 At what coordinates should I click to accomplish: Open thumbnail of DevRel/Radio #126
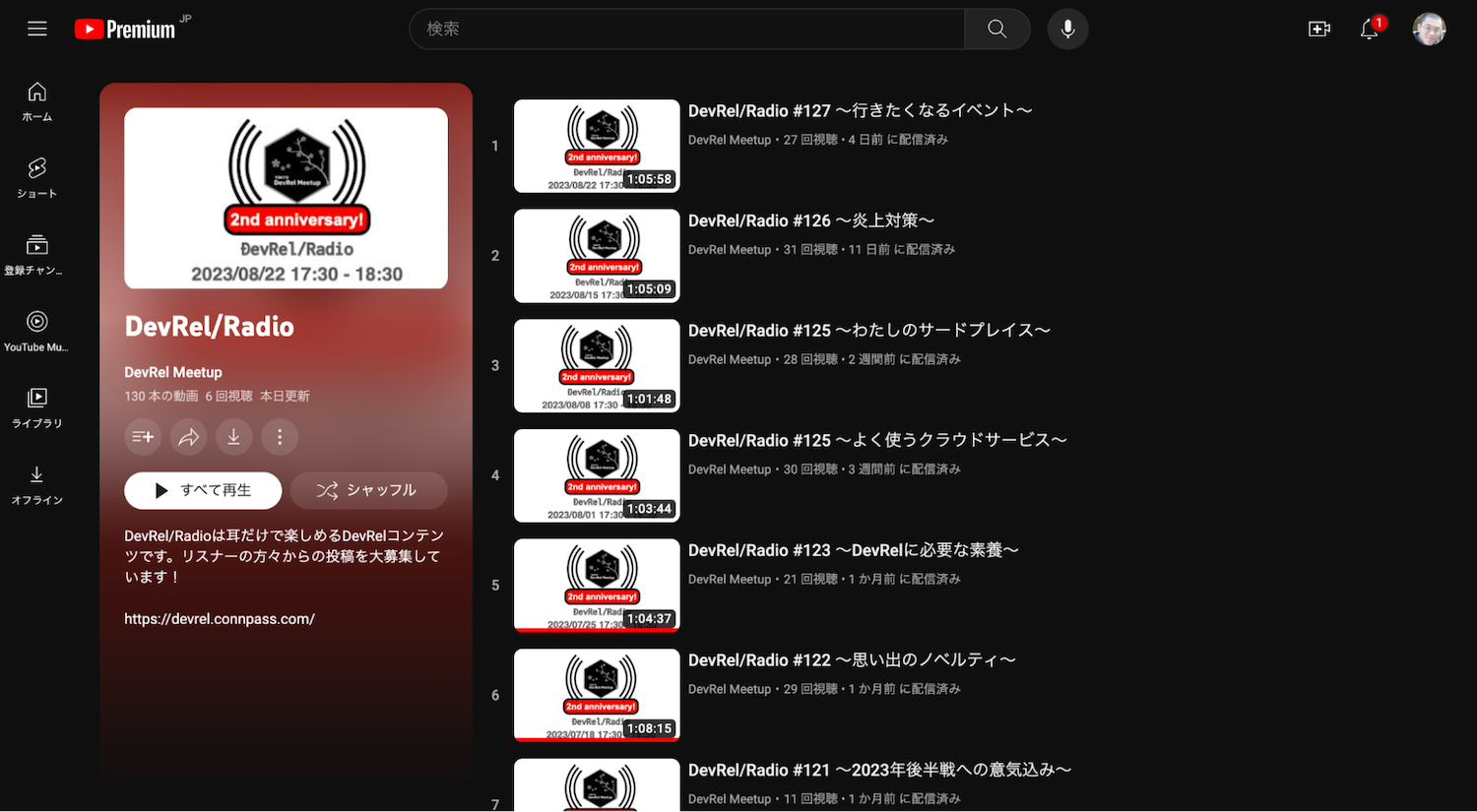click(597, 256)
